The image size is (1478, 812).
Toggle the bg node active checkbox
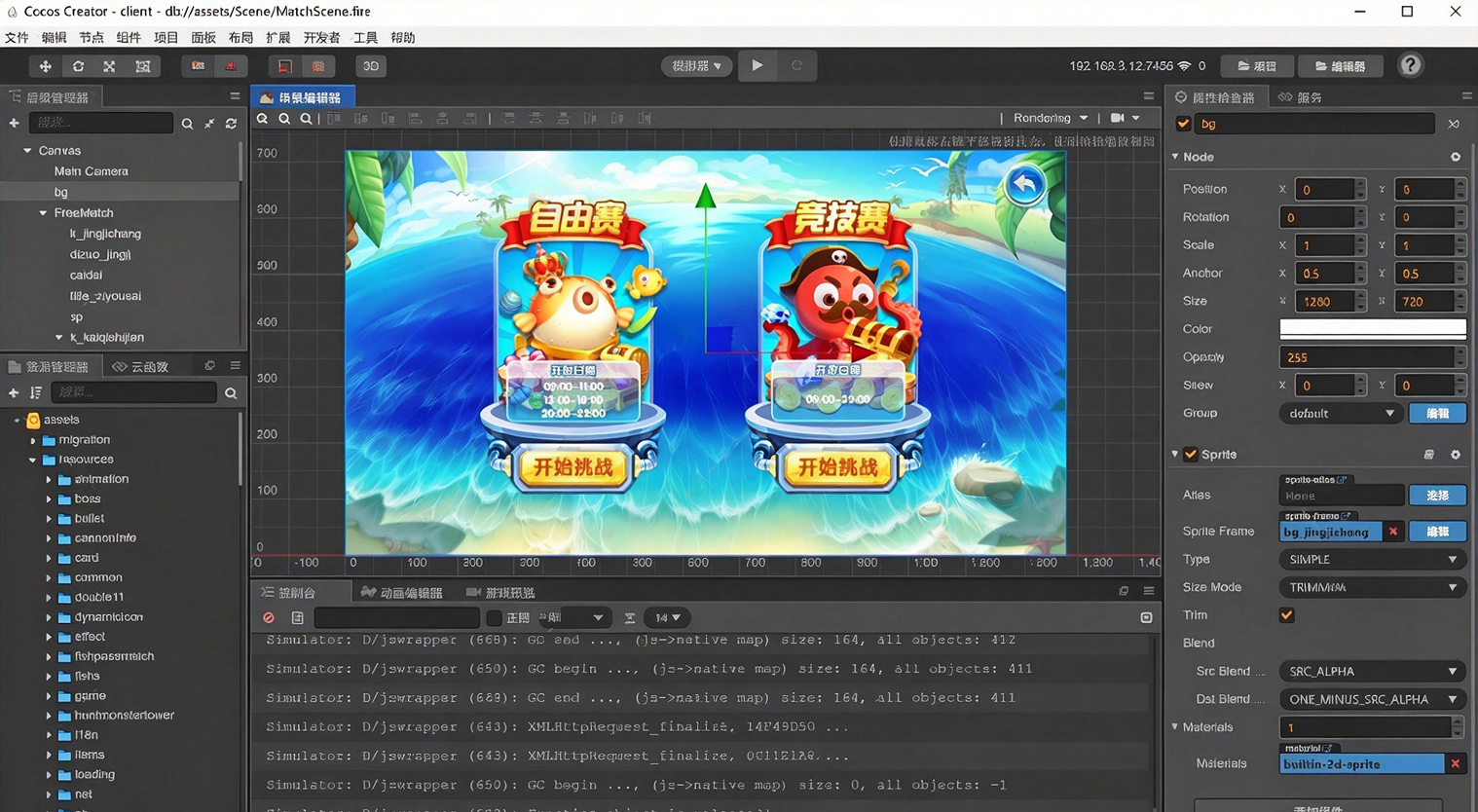point(1183,124)
